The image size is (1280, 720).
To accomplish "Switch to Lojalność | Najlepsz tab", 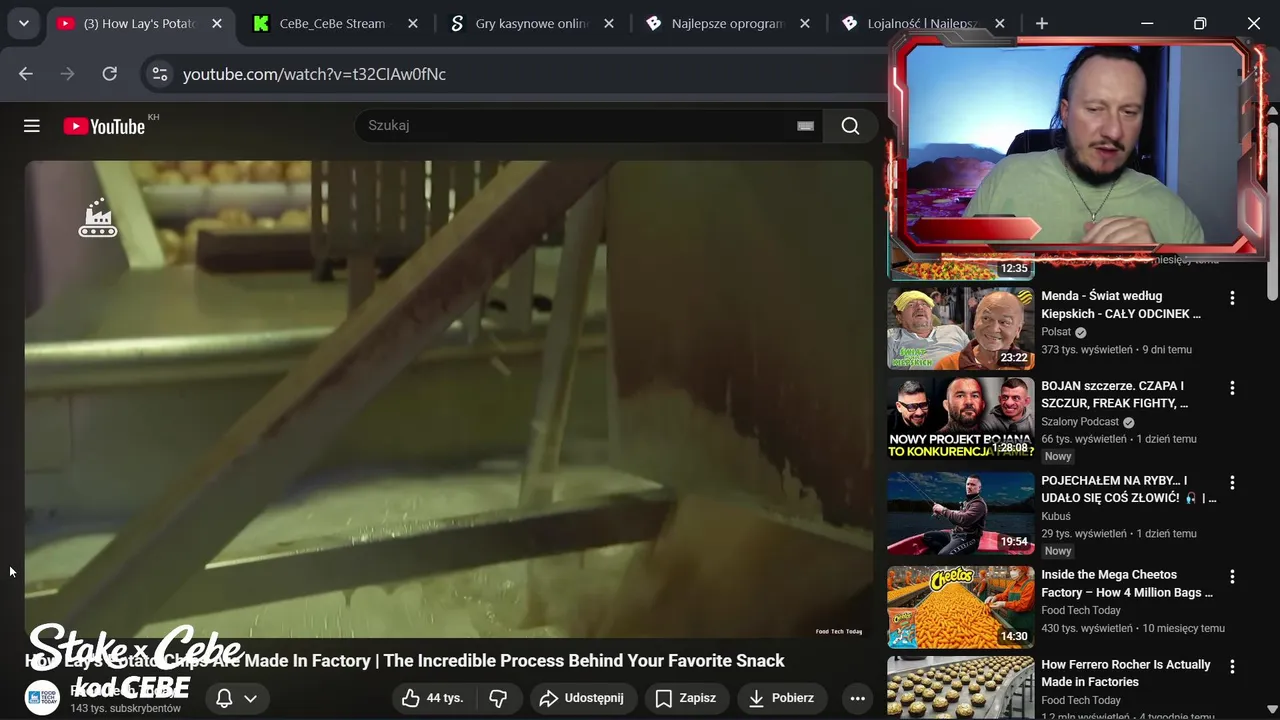I will [x=922, y=23].
